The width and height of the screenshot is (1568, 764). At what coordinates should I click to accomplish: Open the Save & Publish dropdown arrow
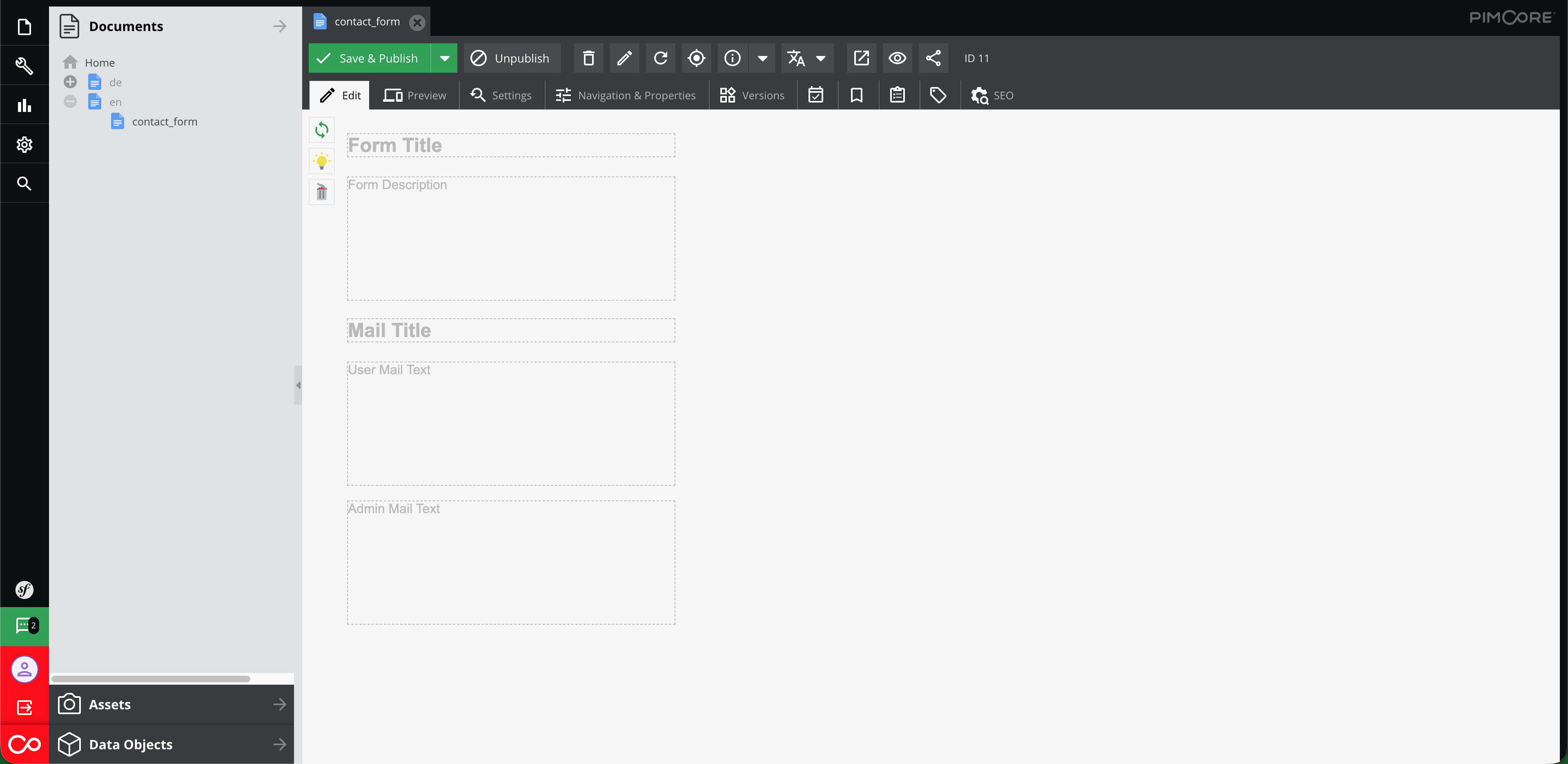pos(444,58)
